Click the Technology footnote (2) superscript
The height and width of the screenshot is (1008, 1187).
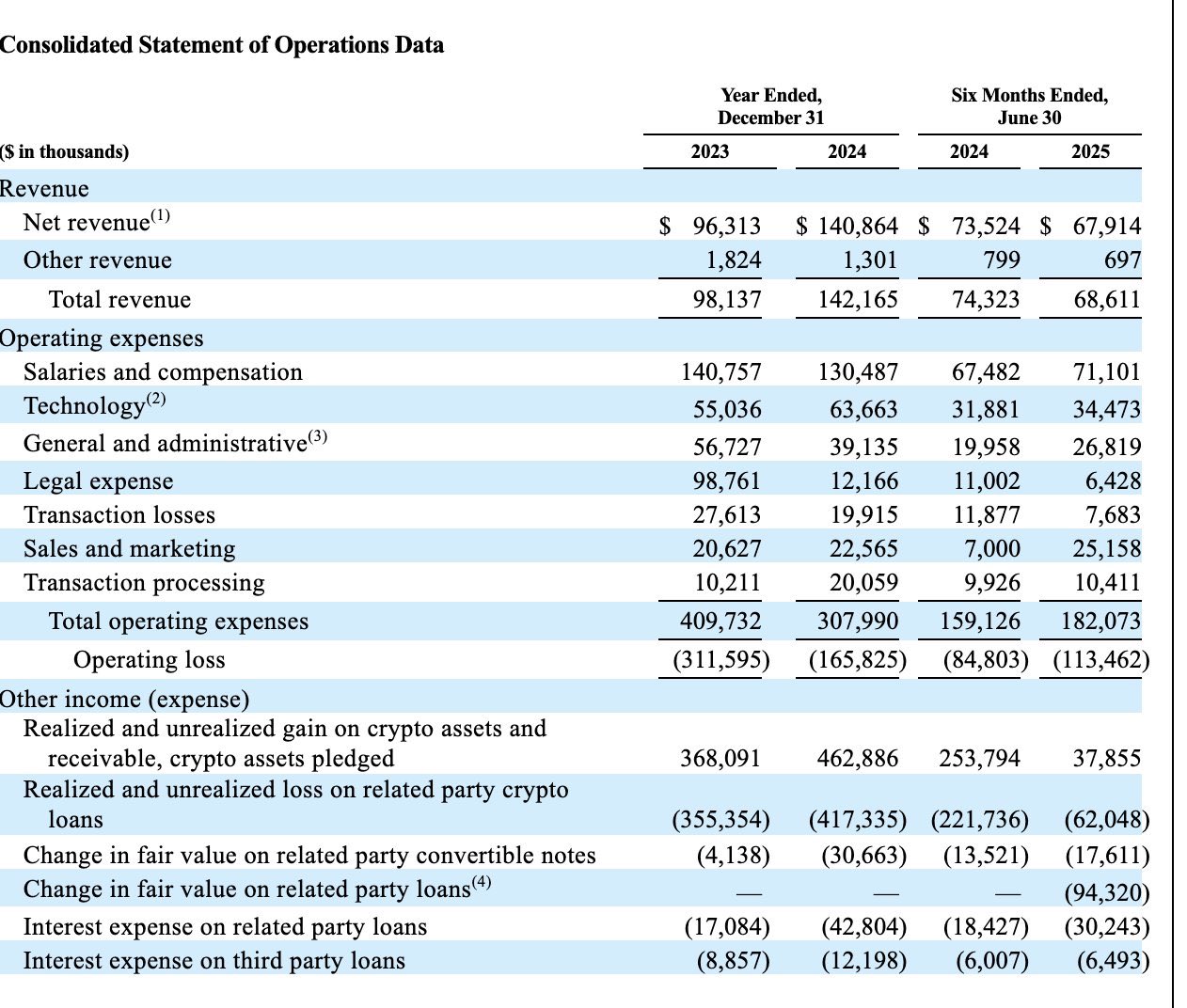[156, 399]
